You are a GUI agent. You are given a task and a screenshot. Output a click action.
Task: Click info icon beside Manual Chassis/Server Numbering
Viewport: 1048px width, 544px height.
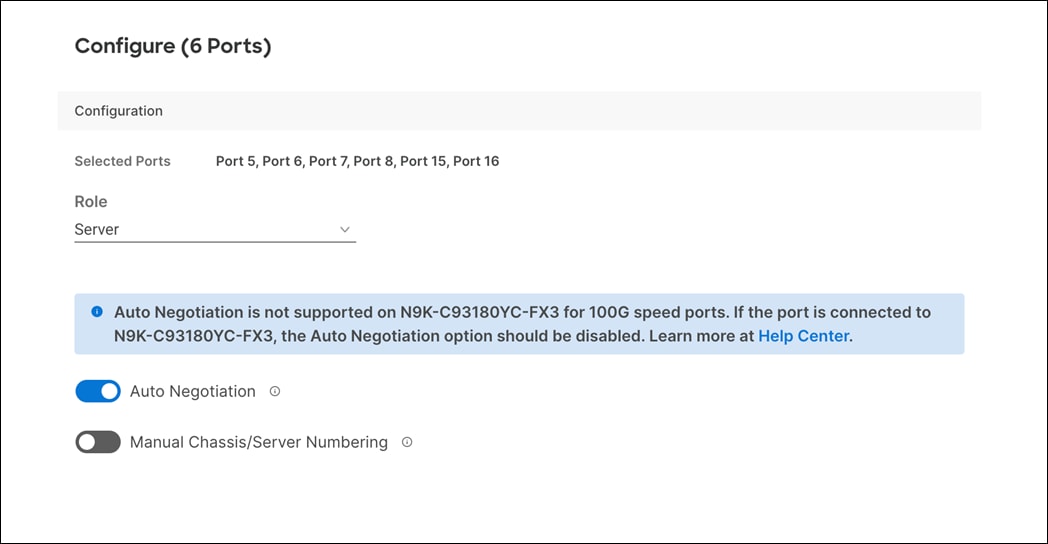click(407, 442)
